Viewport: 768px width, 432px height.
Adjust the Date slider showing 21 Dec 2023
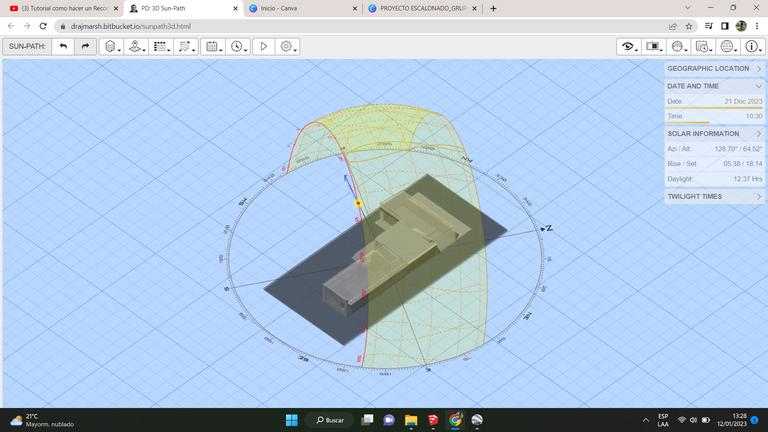[x=714, y=101]
